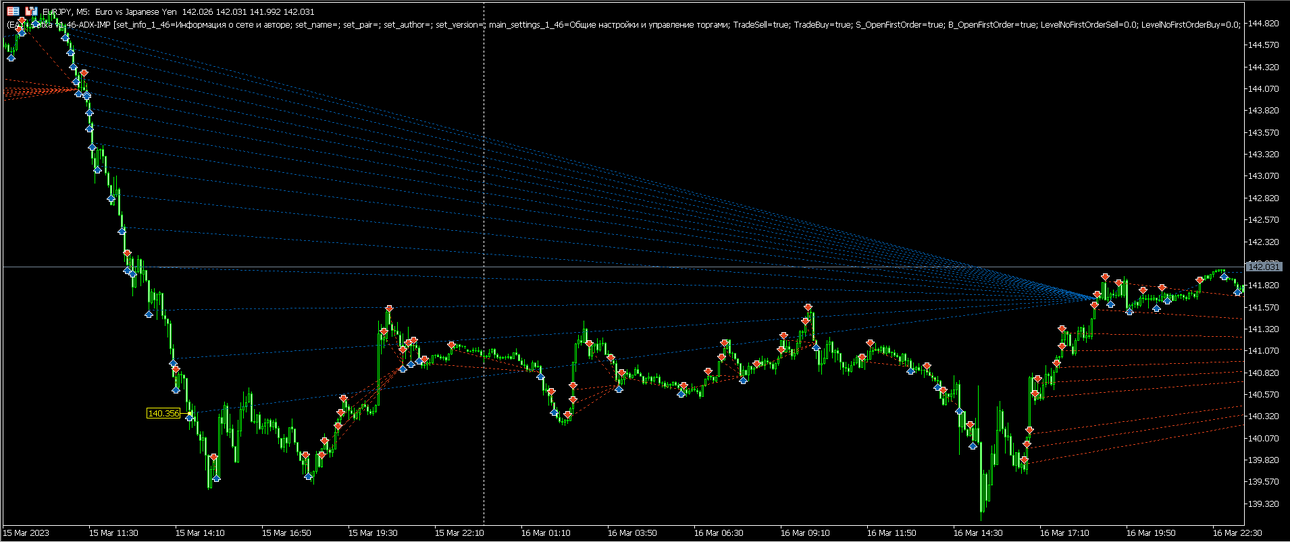
Task: Select the yellow 140.356 price tag
Action: [164, 413]
